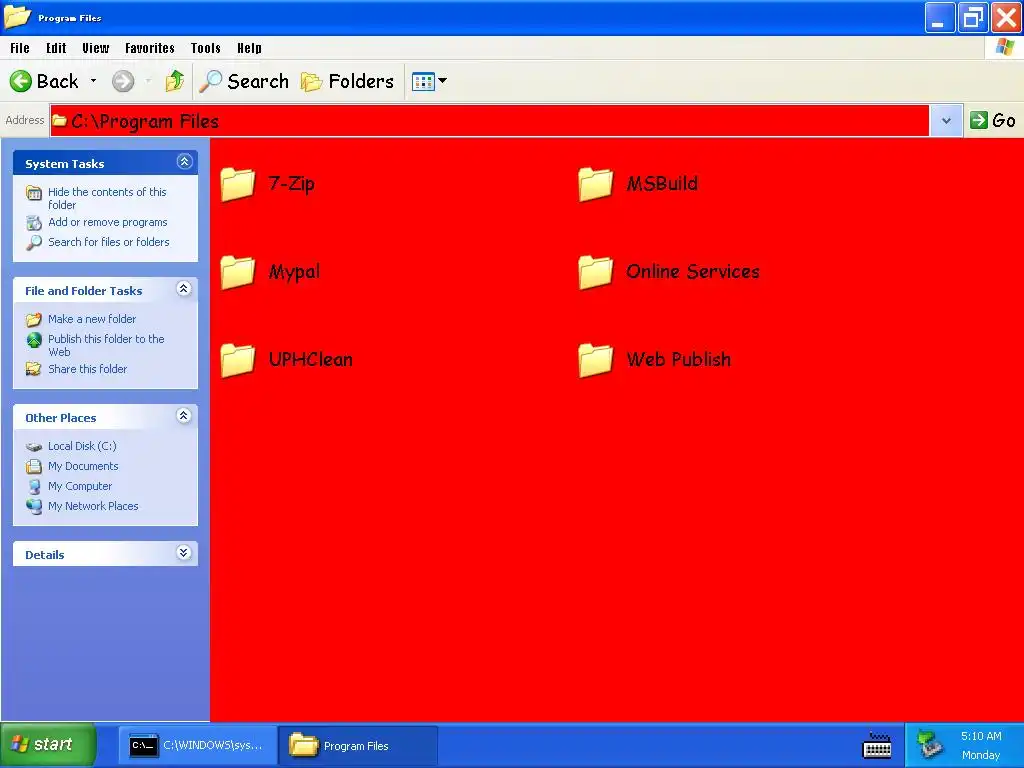Click Publish this folder to the Web
This screenshot has width=1024, height=768.
[x=106, y=345]
